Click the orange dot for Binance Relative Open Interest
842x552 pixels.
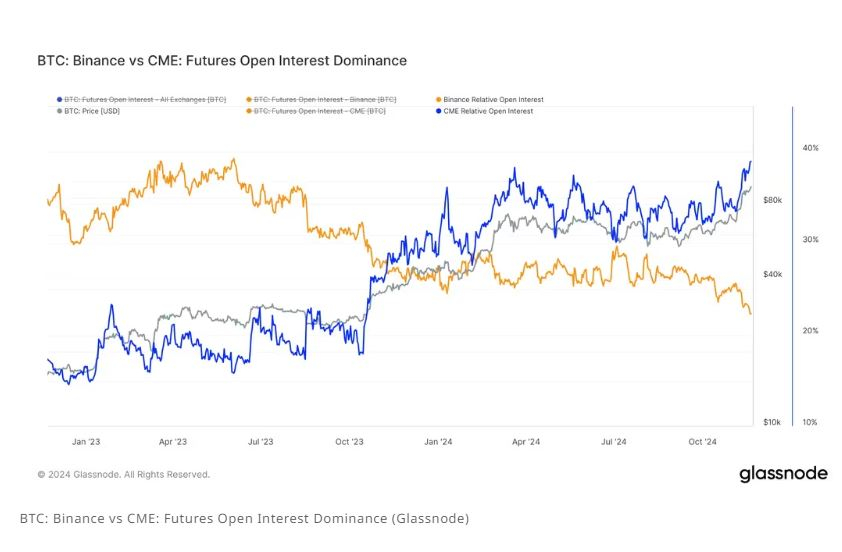click(x=438, y=100)
